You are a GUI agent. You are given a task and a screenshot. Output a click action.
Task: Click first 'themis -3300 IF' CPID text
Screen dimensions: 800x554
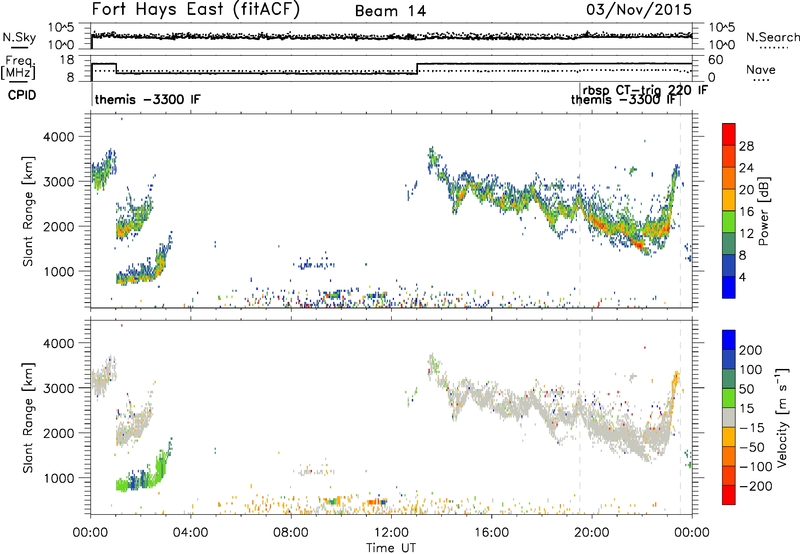coord(147,99)
